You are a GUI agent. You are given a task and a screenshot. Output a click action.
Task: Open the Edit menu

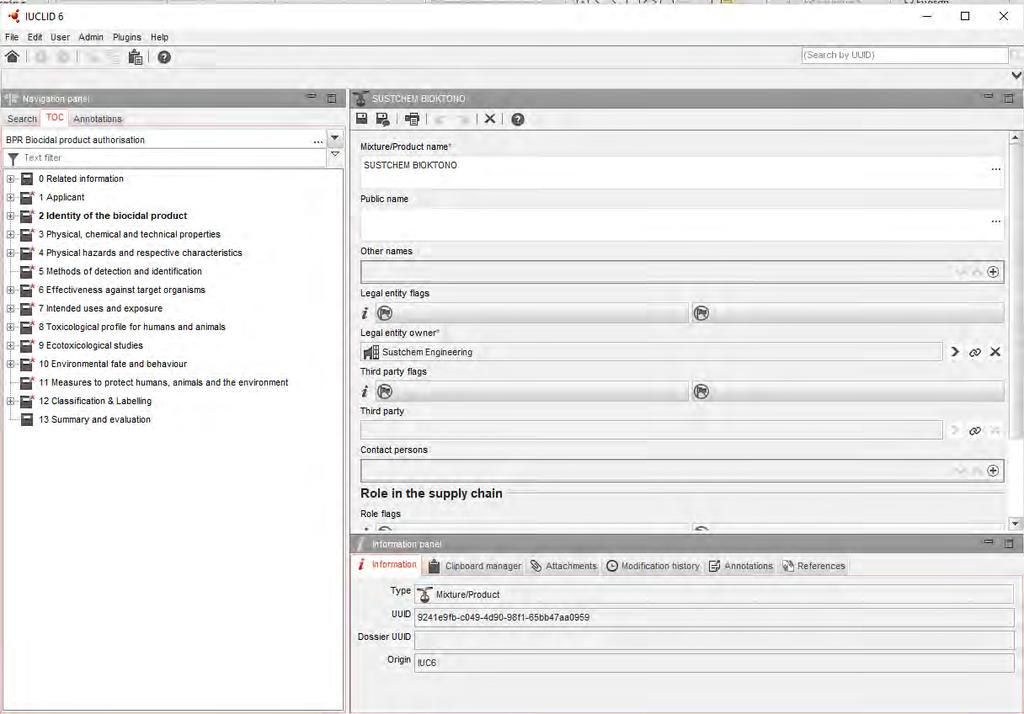(x=35, y=37)
